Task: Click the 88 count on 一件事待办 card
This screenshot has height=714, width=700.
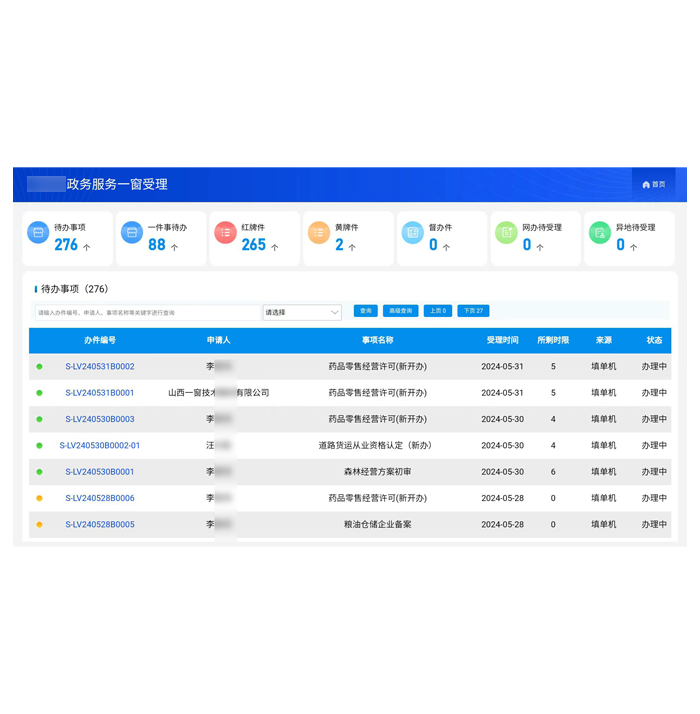Action: [157, 245]
